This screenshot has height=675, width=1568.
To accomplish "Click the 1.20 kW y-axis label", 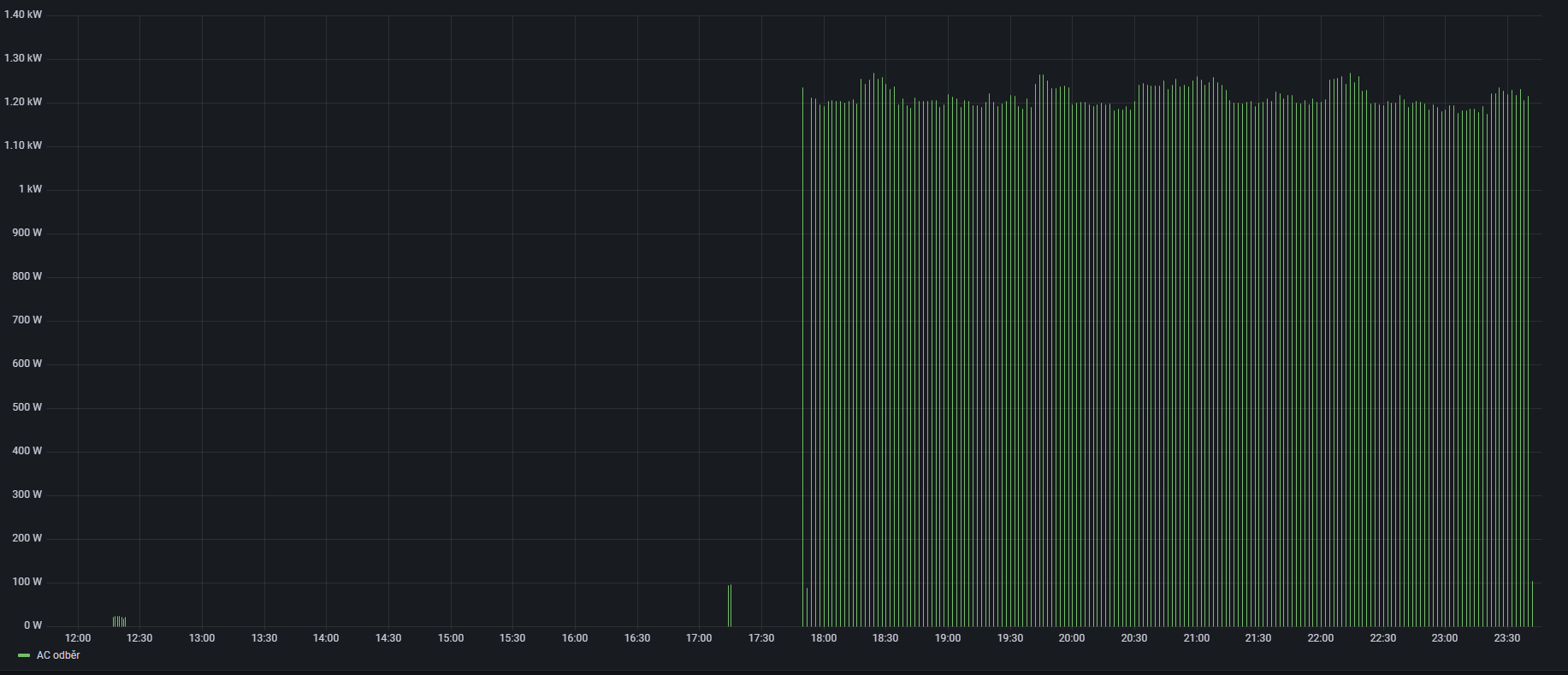I will pyautogui.click(x=23, y=103).
